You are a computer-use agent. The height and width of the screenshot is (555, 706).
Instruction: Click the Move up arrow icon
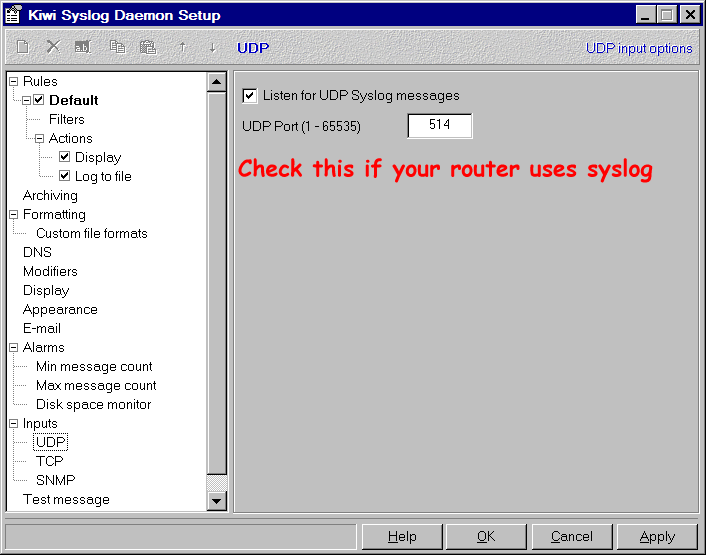pos(182,47)
